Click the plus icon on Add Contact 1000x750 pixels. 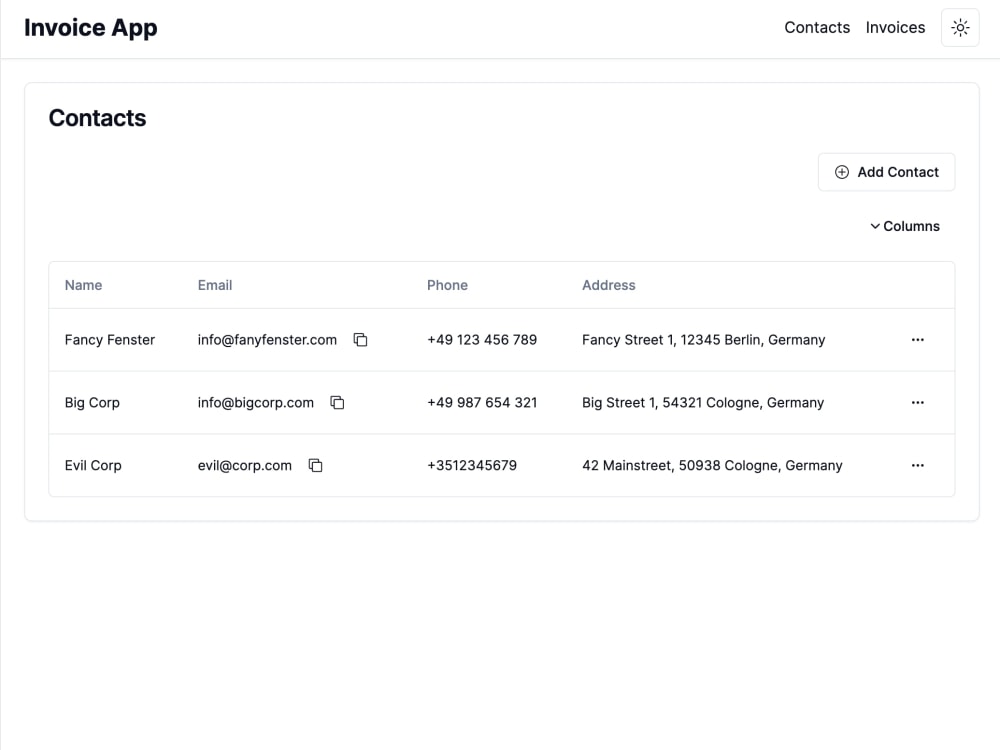(x=843, y=172)
